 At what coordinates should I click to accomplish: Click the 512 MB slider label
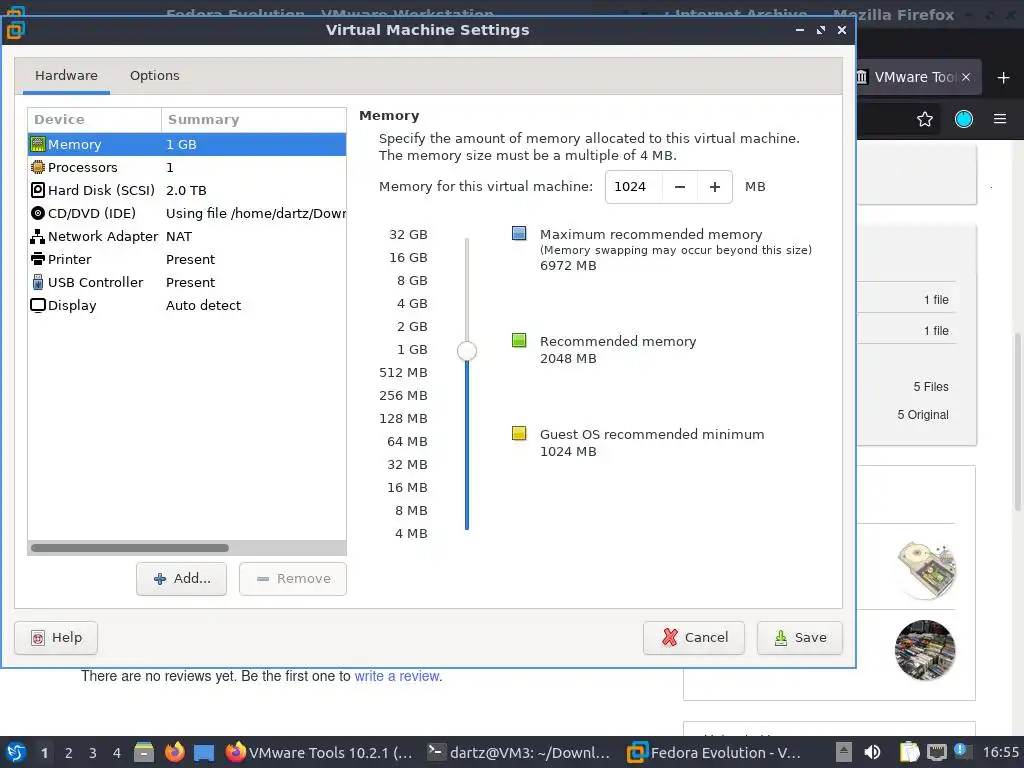[x=403, y=372]
